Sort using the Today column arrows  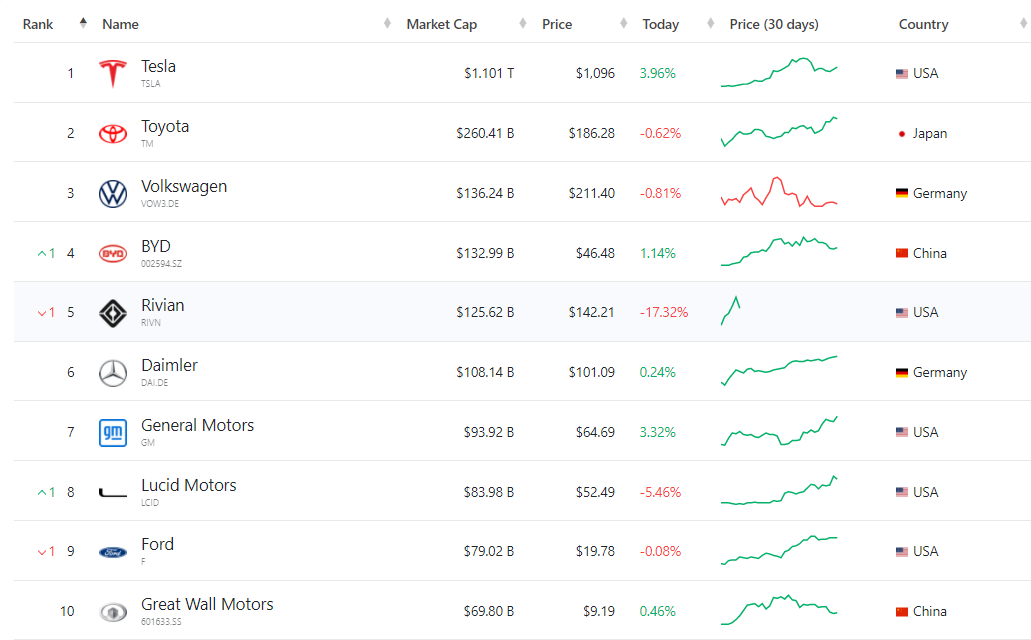point(710,24)
